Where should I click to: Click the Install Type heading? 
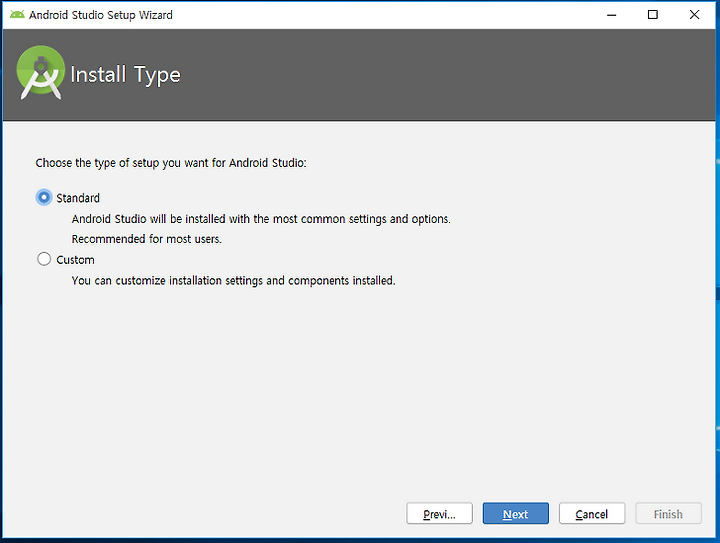pos(125,75)
